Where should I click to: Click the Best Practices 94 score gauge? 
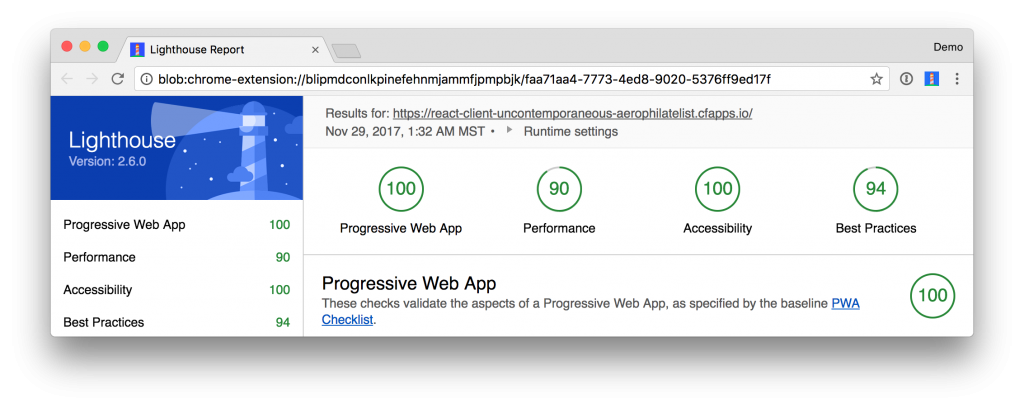pyautogui.click(x=876, y=189)
